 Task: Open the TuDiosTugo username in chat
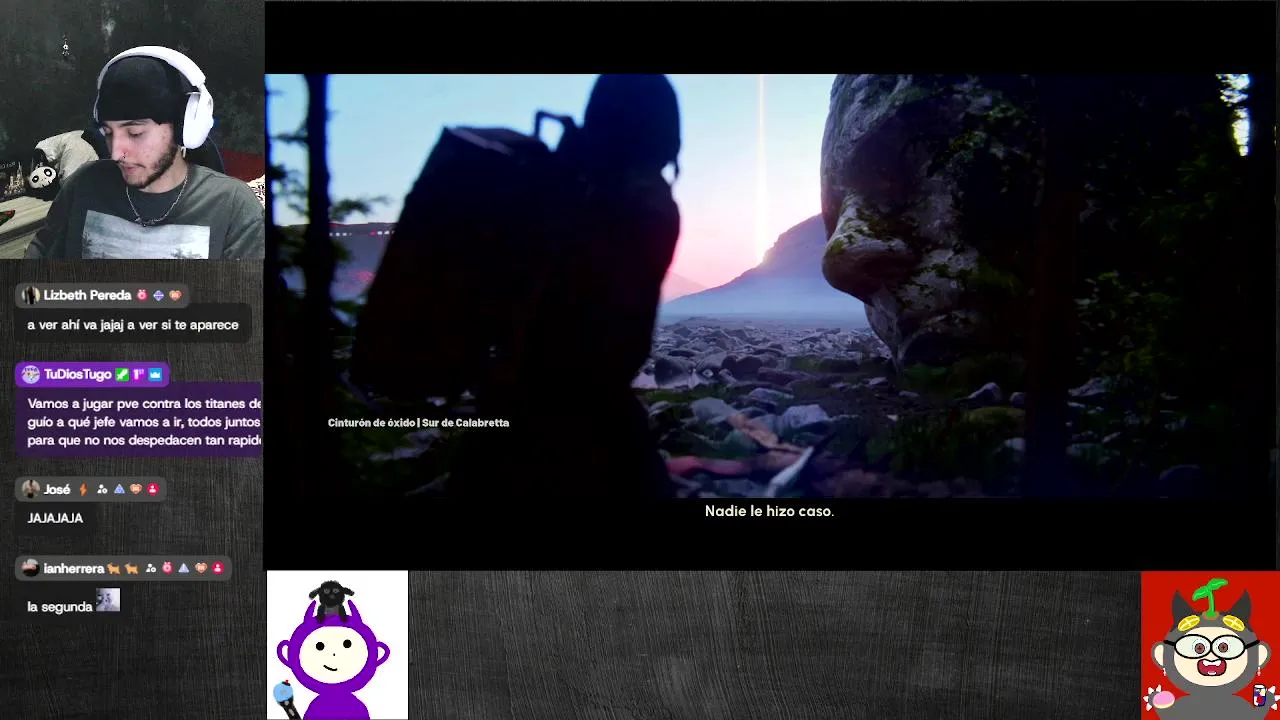pyautogui.click(x=78, y=374)
